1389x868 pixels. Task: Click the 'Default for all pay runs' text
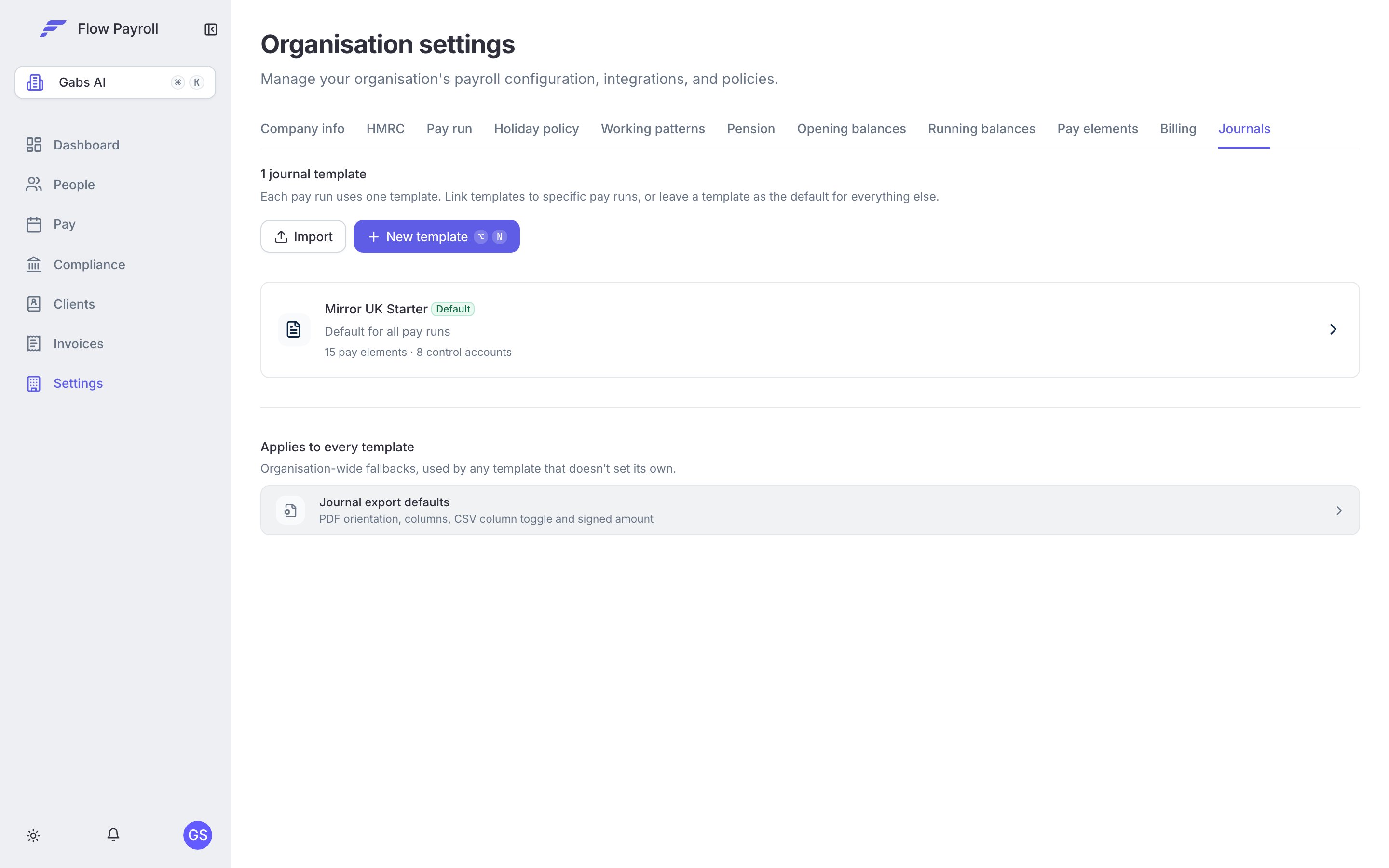387,331
